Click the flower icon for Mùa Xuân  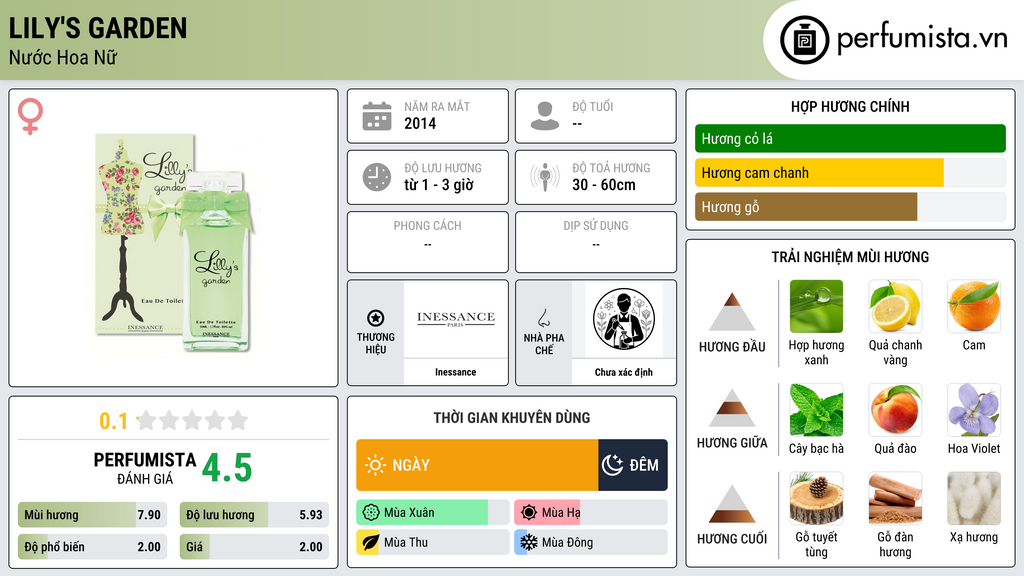tap(371, 513)
